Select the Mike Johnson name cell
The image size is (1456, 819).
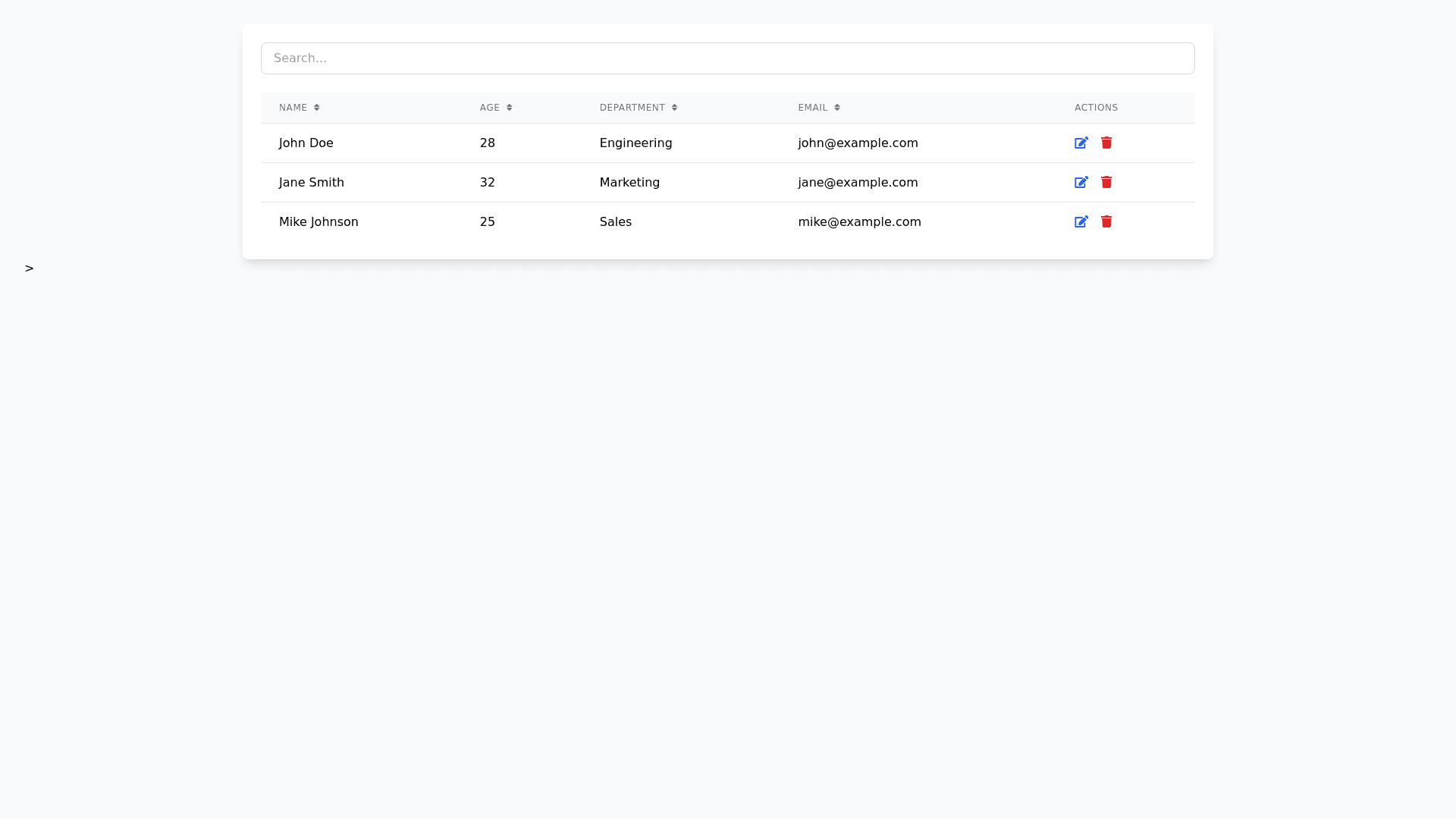pos(318,222)
